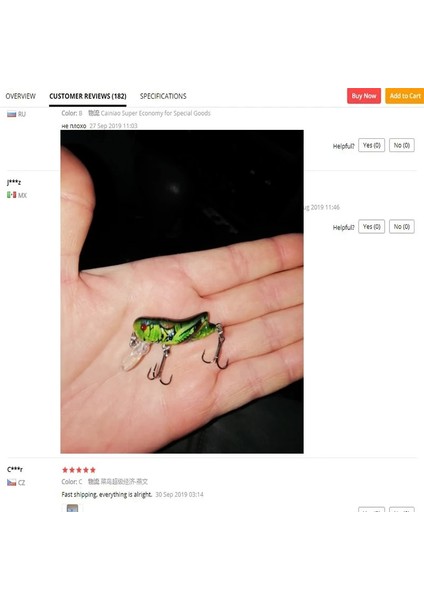Select reviewer name C***r
Screen dimensions: 424x600
pyautogui.click(x=15, y=469)
